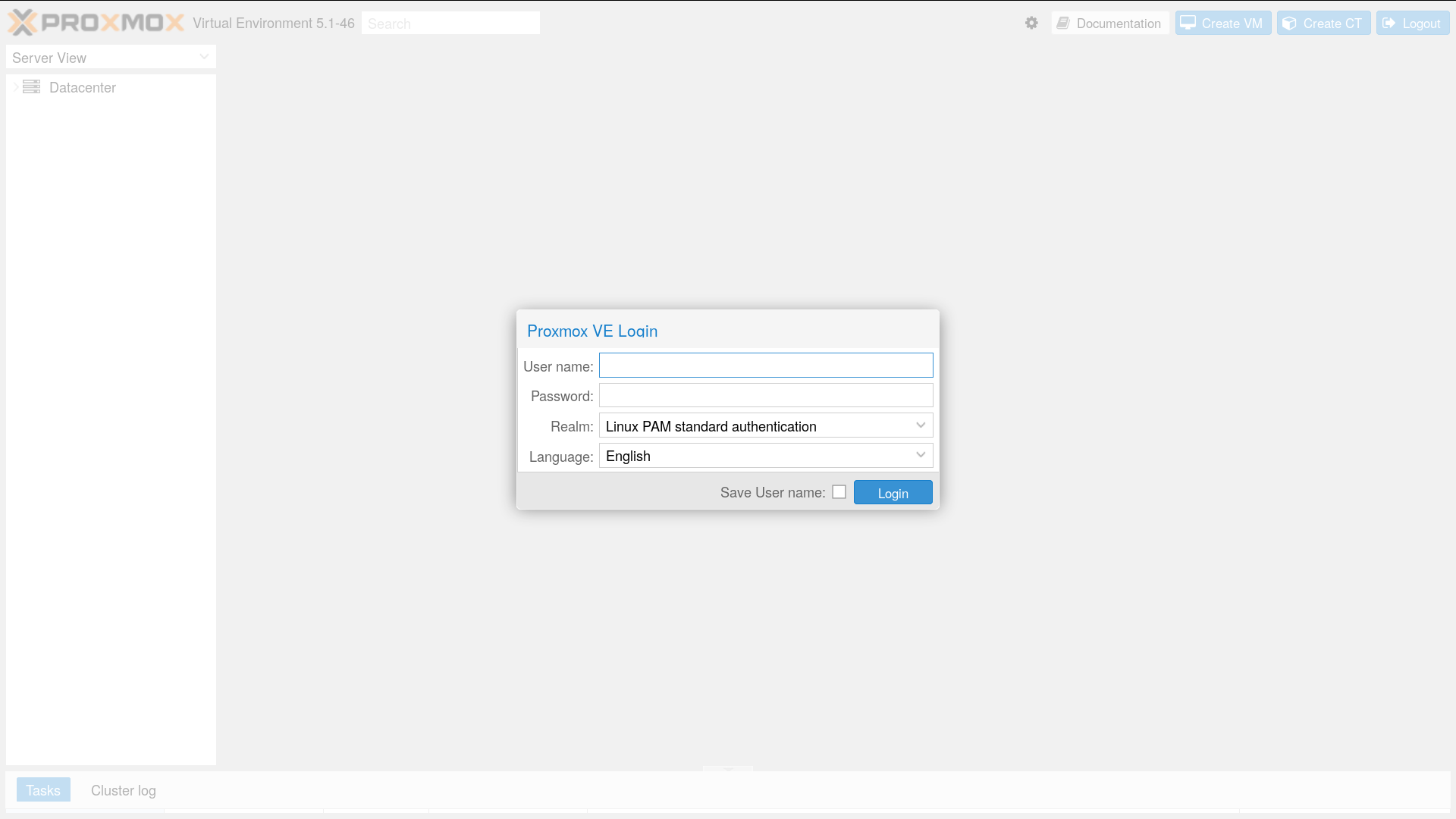This screenshot has height=819, width=1456.
Task: Switch to the Tasks tab
Action: (x=43, y=790)
